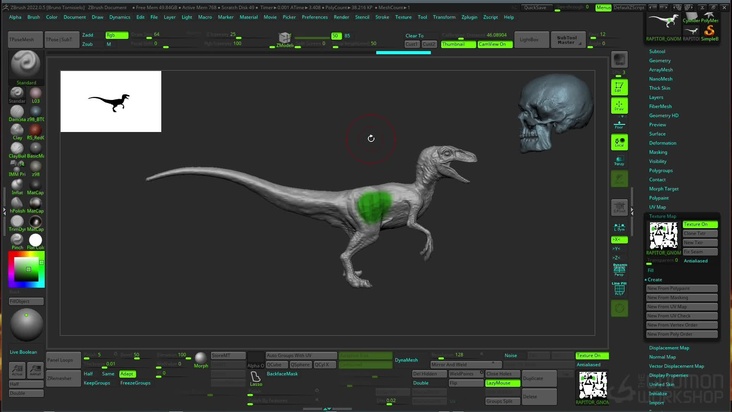Choose the TrimDynamic brush

coord(17,221)
